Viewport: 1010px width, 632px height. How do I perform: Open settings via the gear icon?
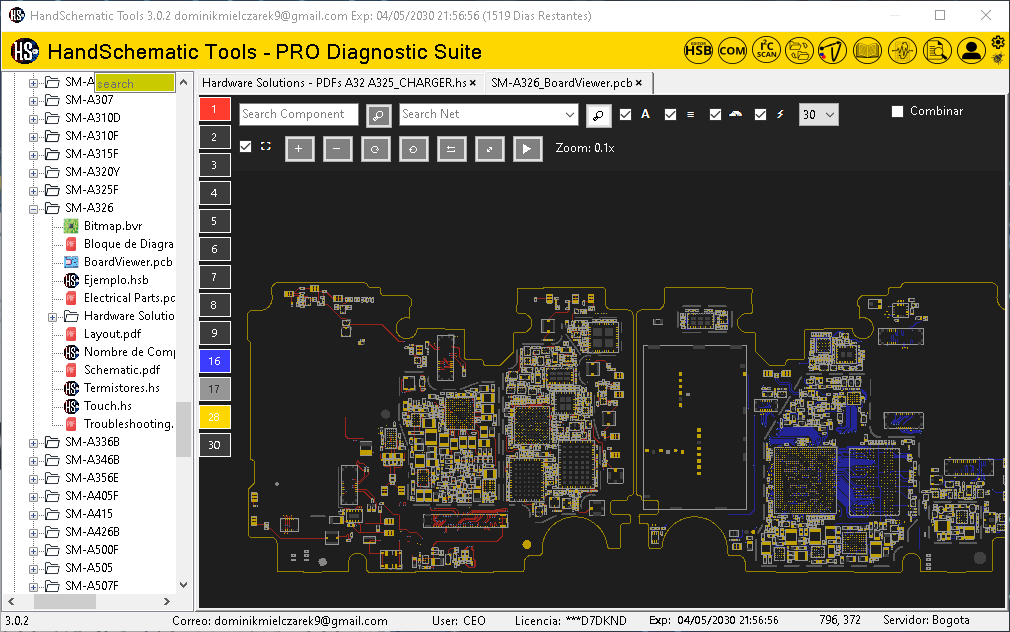(x=998, y=43)
